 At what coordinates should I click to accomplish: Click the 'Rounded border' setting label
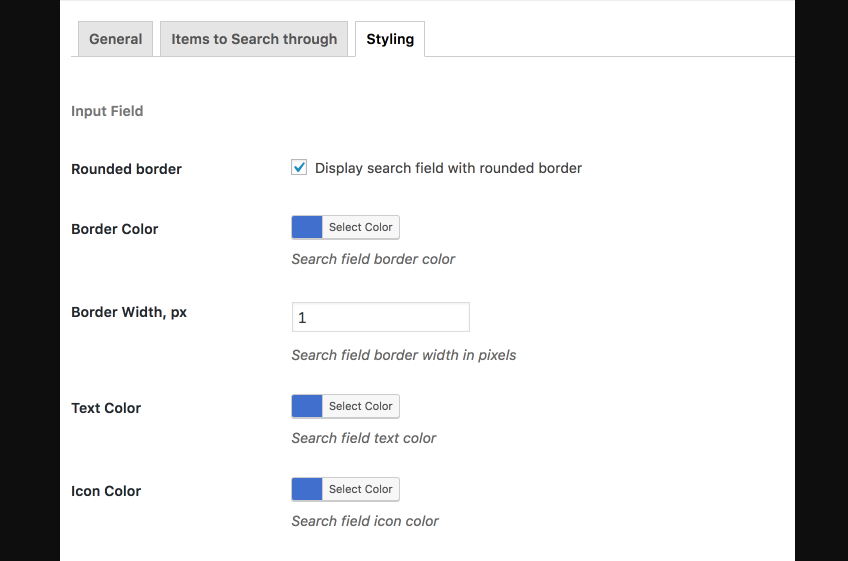click(126, 169)
